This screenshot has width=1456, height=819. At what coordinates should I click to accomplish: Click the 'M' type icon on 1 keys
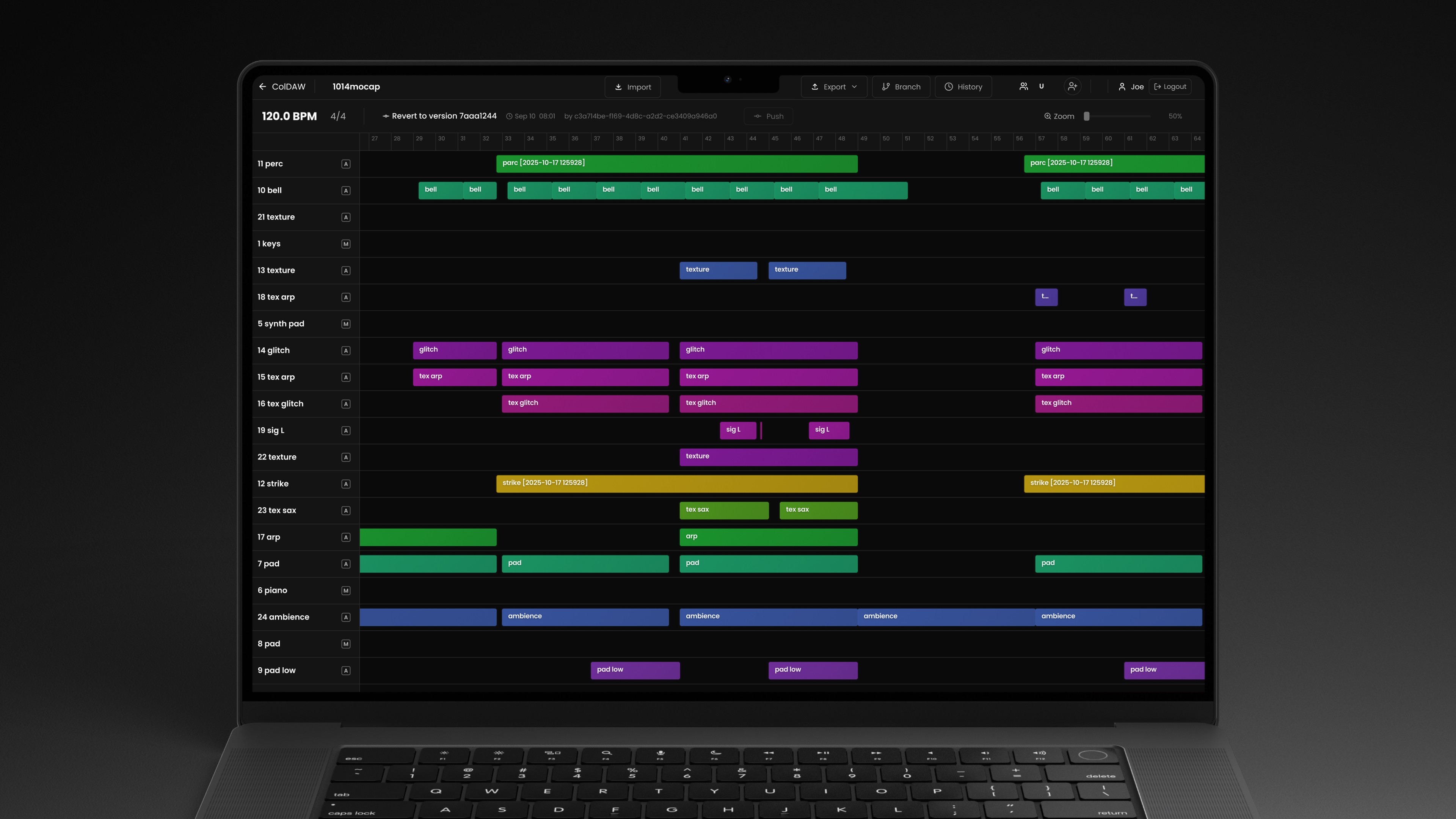tap(345, 244)
